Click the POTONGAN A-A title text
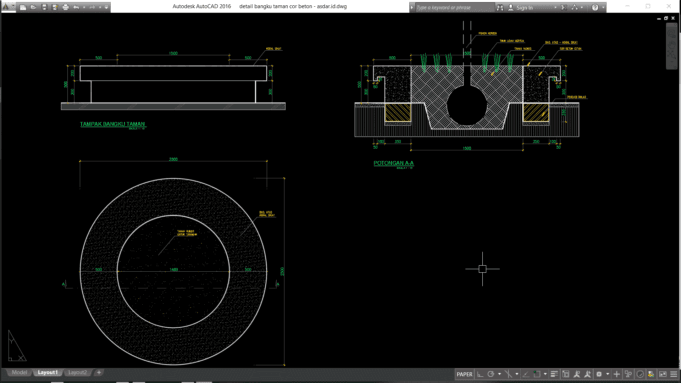Viewport: 681px width, 383px height. (x=394, y=163)
